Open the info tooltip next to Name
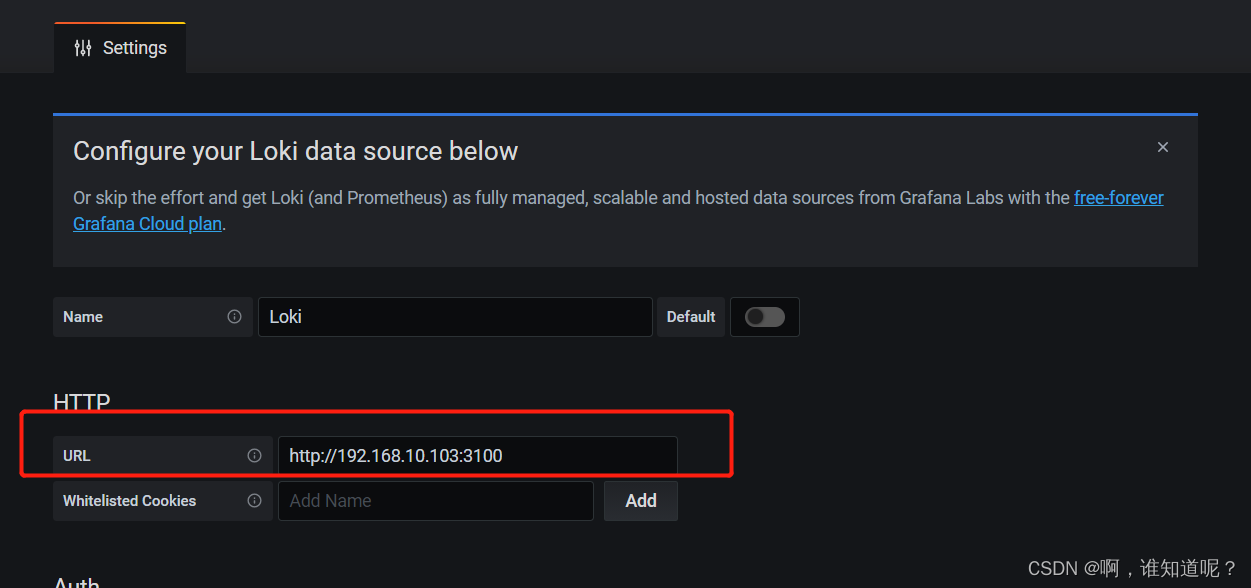1251x588 pixels. (x=236, y=317)
